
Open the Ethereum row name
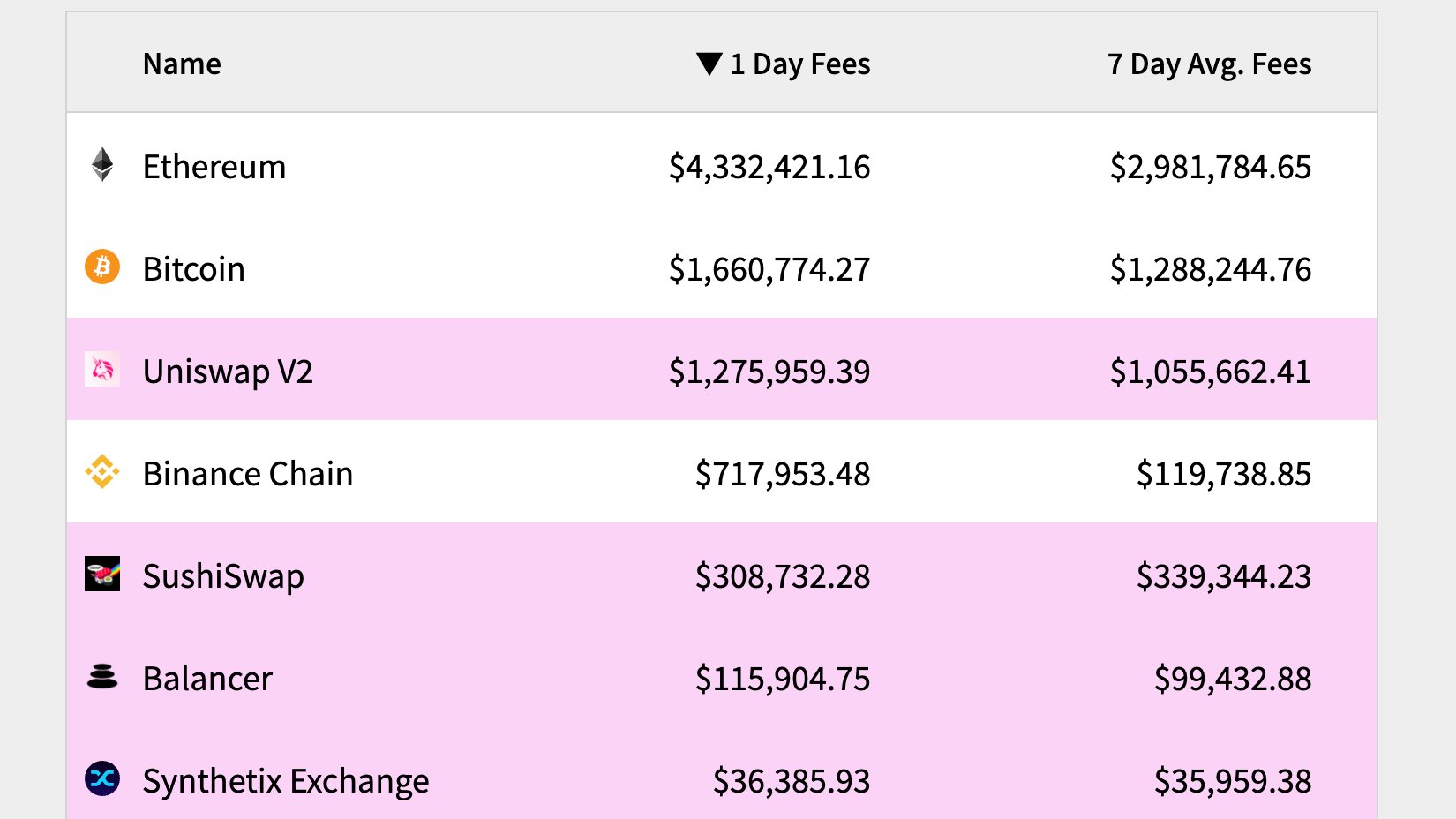point(214,167)
